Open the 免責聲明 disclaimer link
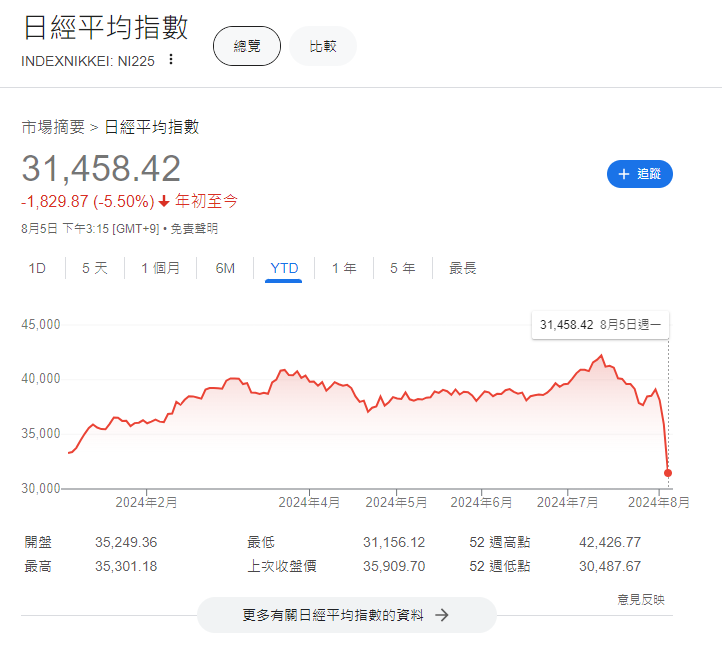Viewport: 722px width, 663px height. point(193,228)
